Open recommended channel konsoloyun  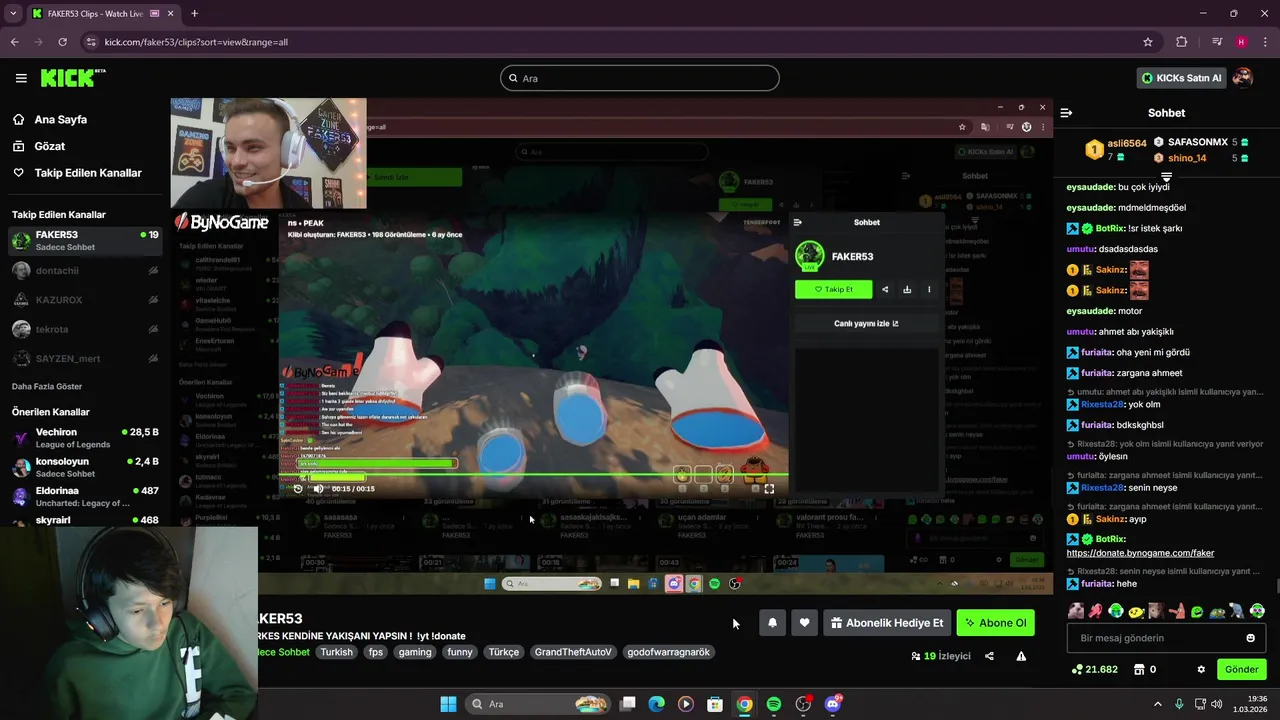click(x=84, y=467)
